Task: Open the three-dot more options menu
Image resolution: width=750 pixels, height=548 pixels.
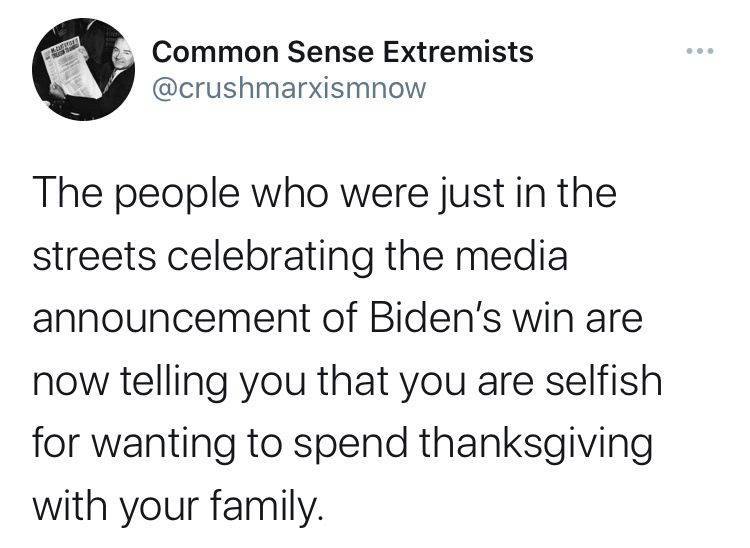Action: [x=700, y=51]
